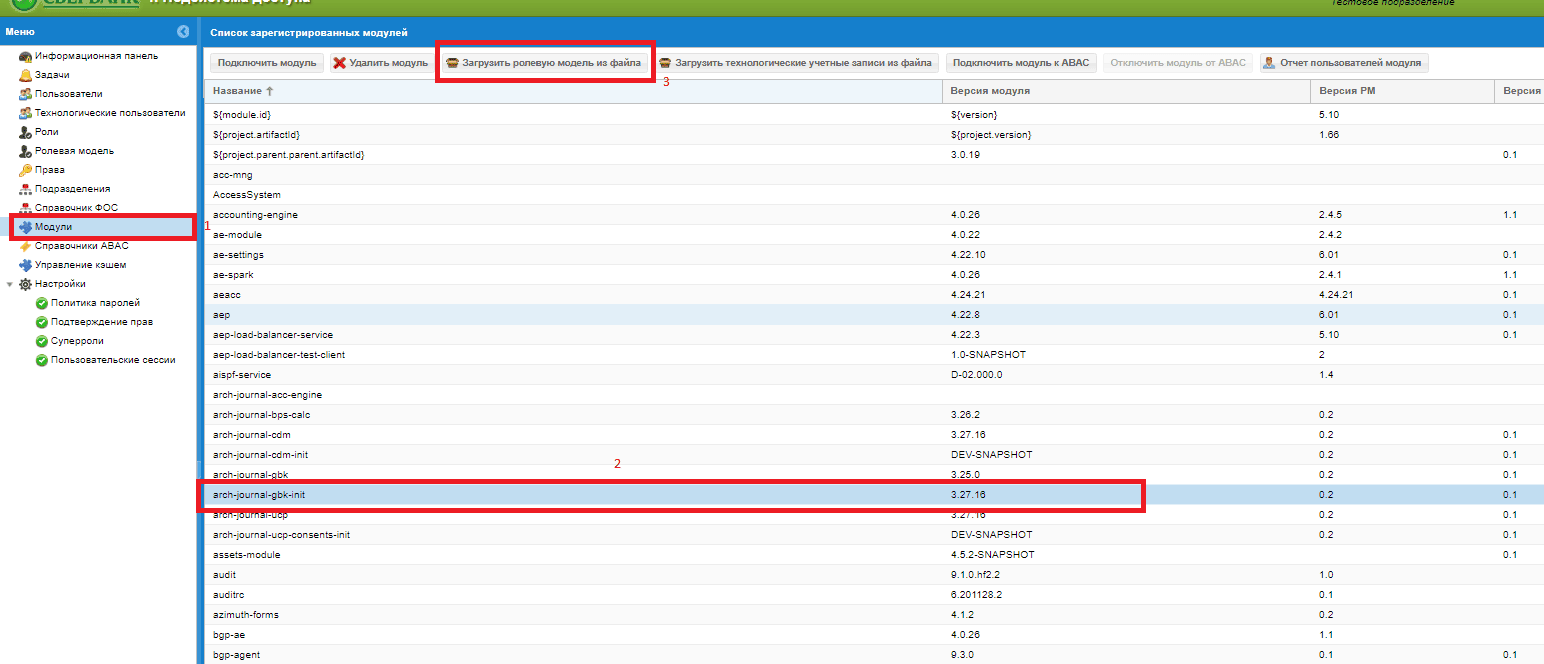Click the red X icon on Удалить модуль
The image size is (1544, 664).
point(340,63)
